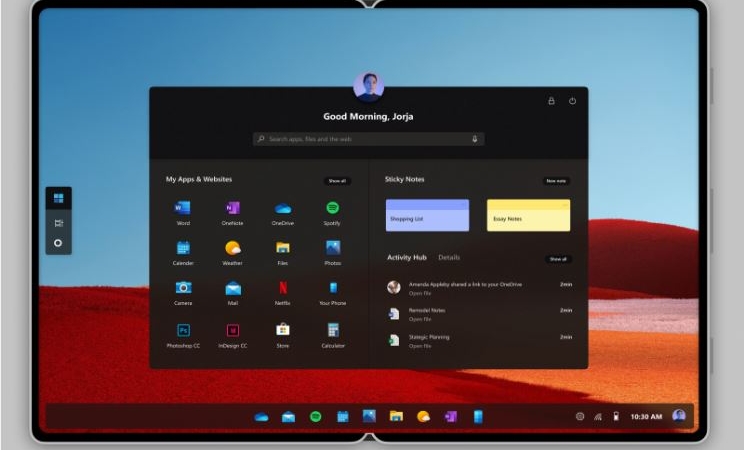Click Mail icon on the taskbar
This screenshot has width=744, height=450.
tap(288, 417)
